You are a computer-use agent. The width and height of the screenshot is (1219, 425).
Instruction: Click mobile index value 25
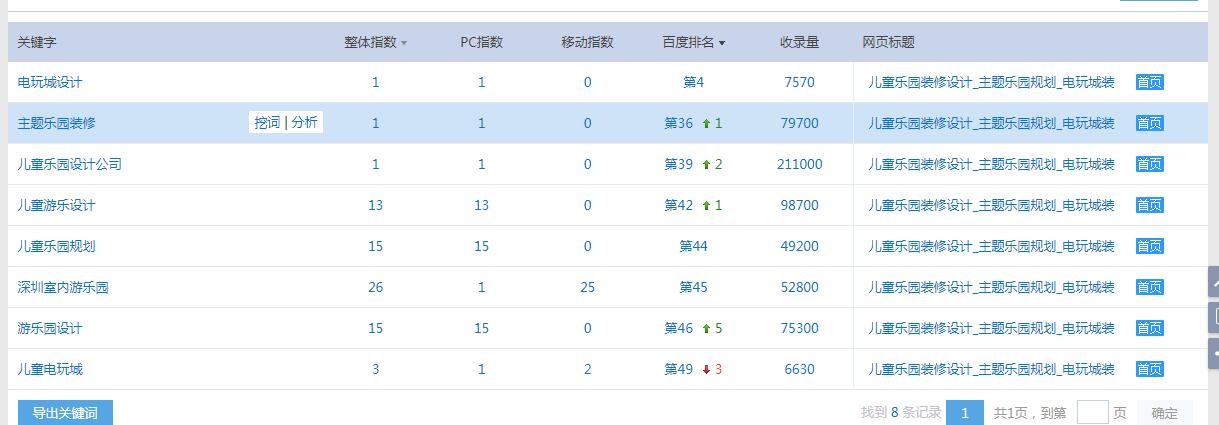coord(587,287)
